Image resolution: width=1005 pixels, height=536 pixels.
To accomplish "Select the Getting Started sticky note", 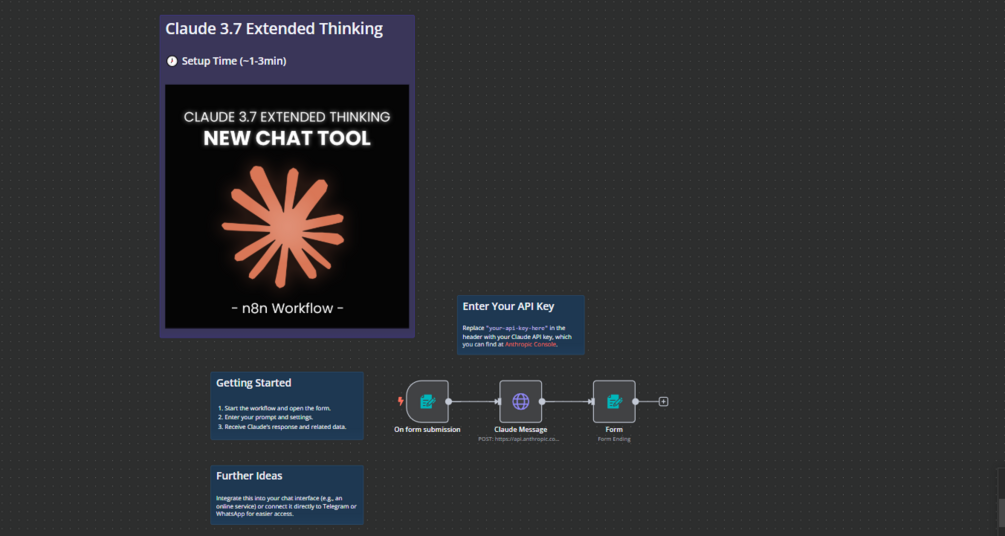I will point(287,406).
